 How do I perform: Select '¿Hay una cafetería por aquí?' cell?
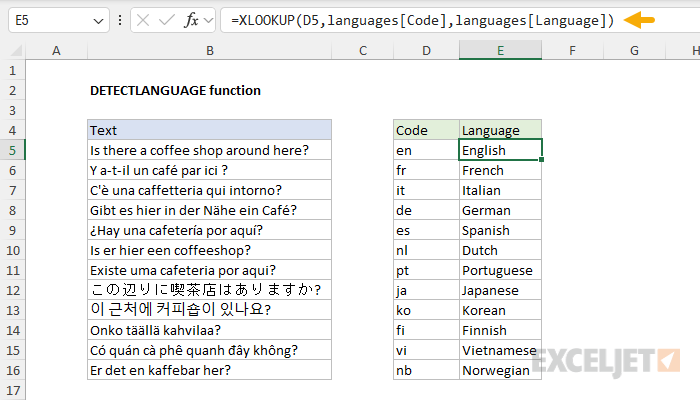pos(209,230)
